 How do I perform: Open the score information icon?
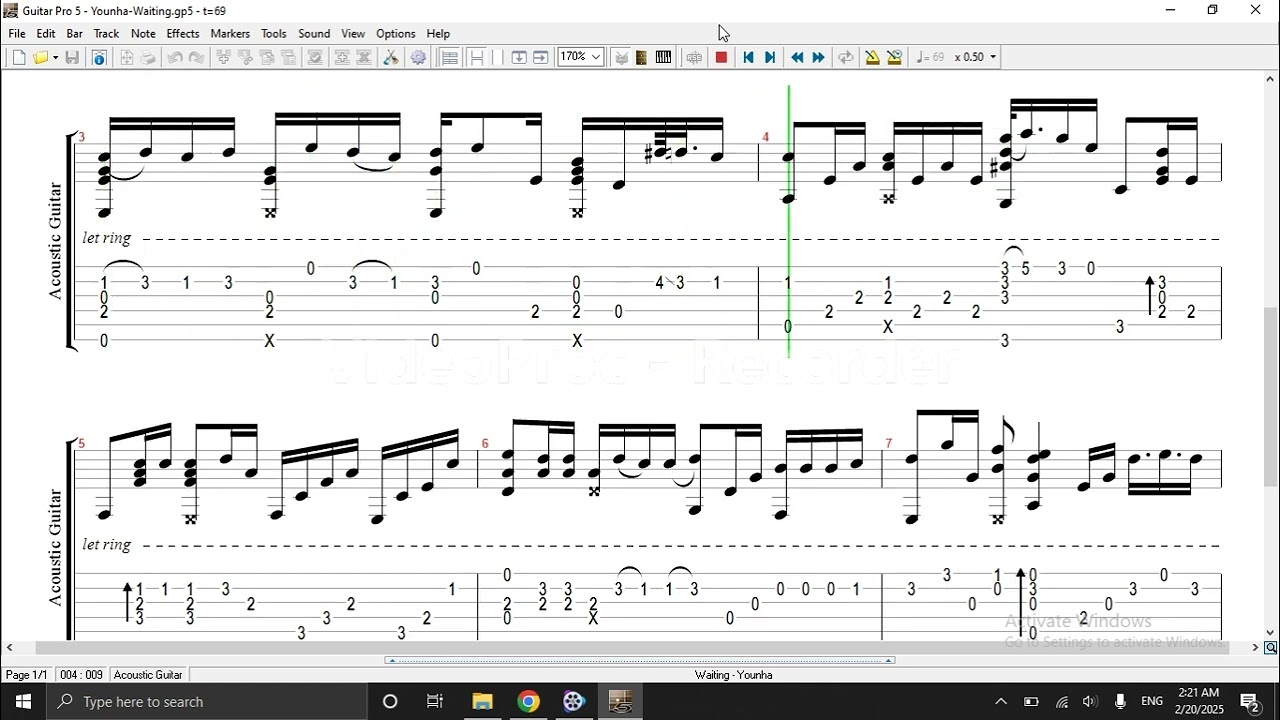pyautogui.click(x=99, y=58)
